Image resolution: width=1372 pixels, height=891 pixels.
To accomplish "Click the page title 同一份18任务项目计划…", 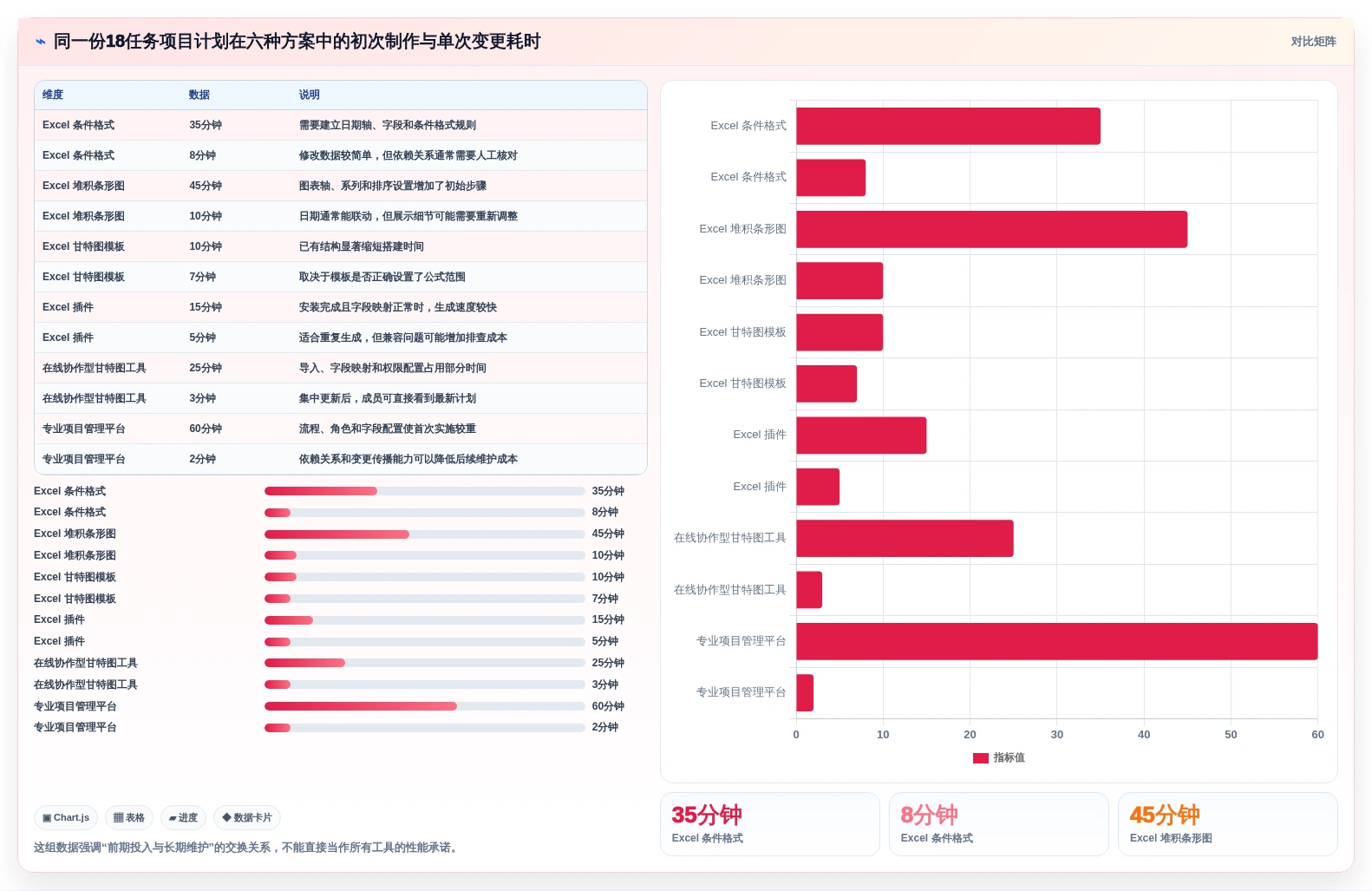I will coord(297,42).
